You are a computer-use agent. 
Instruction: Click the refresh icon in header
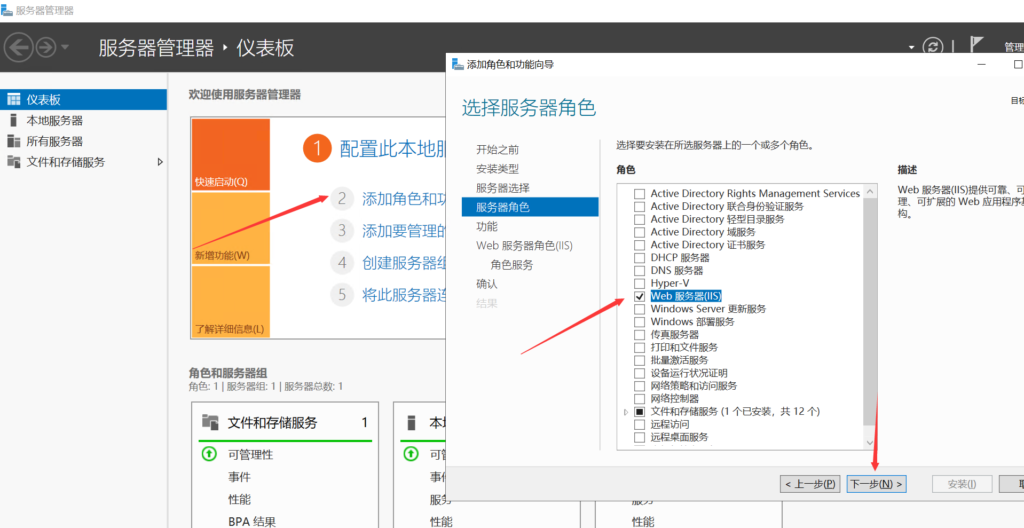click(933, 47)
